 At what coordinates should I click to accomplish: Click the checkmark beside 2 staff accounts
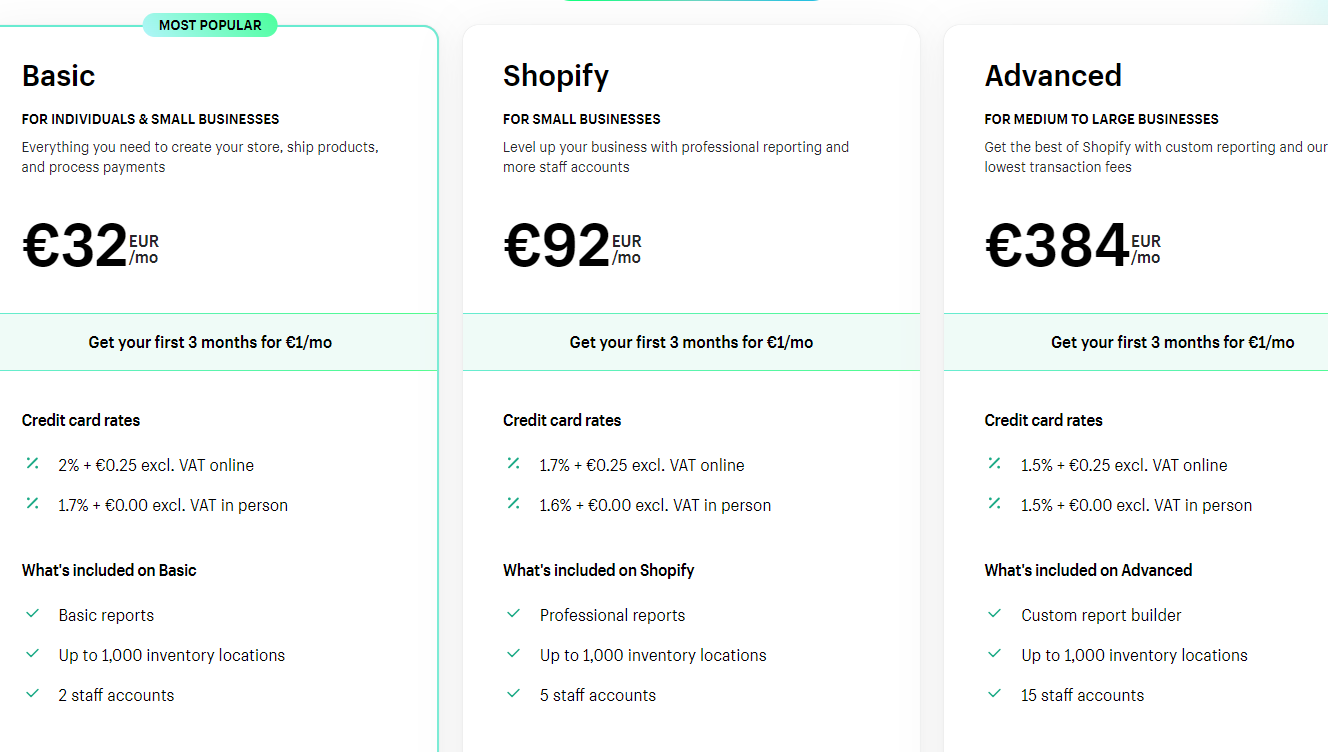33,694
